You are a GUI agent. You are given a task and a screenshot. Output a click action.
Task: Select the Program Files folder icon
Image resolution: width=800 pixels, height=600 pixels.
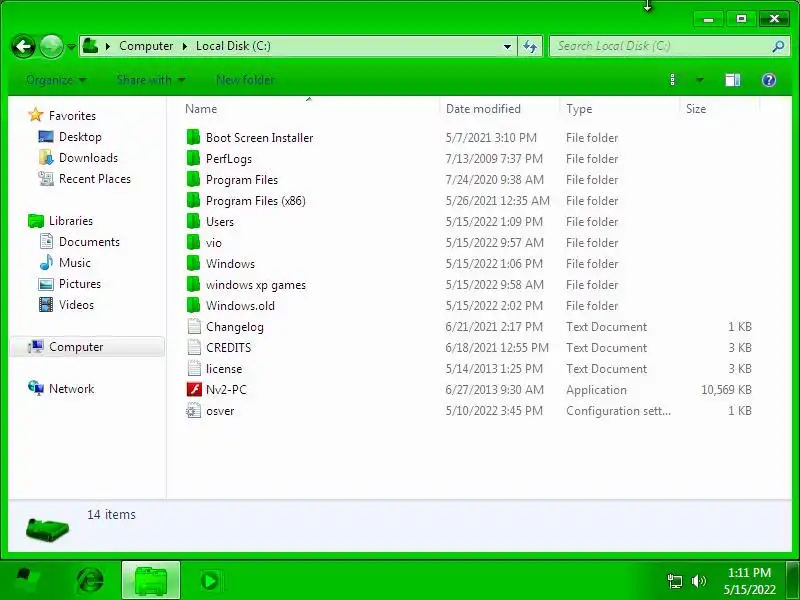click(193, 179)
